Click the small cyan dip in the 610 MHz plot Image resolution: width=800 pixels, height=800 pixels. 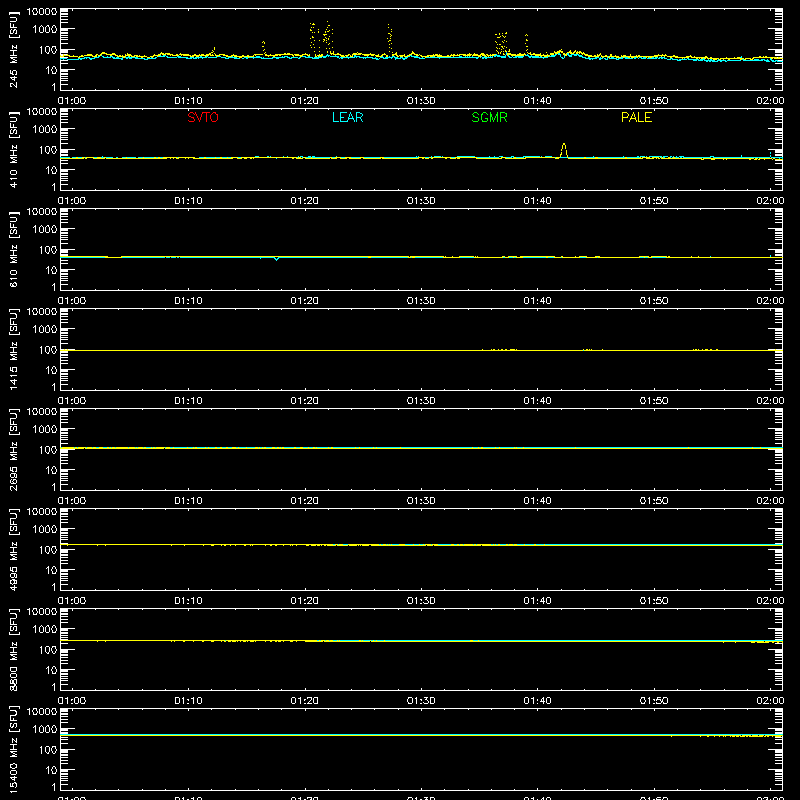tap(277, 259)
